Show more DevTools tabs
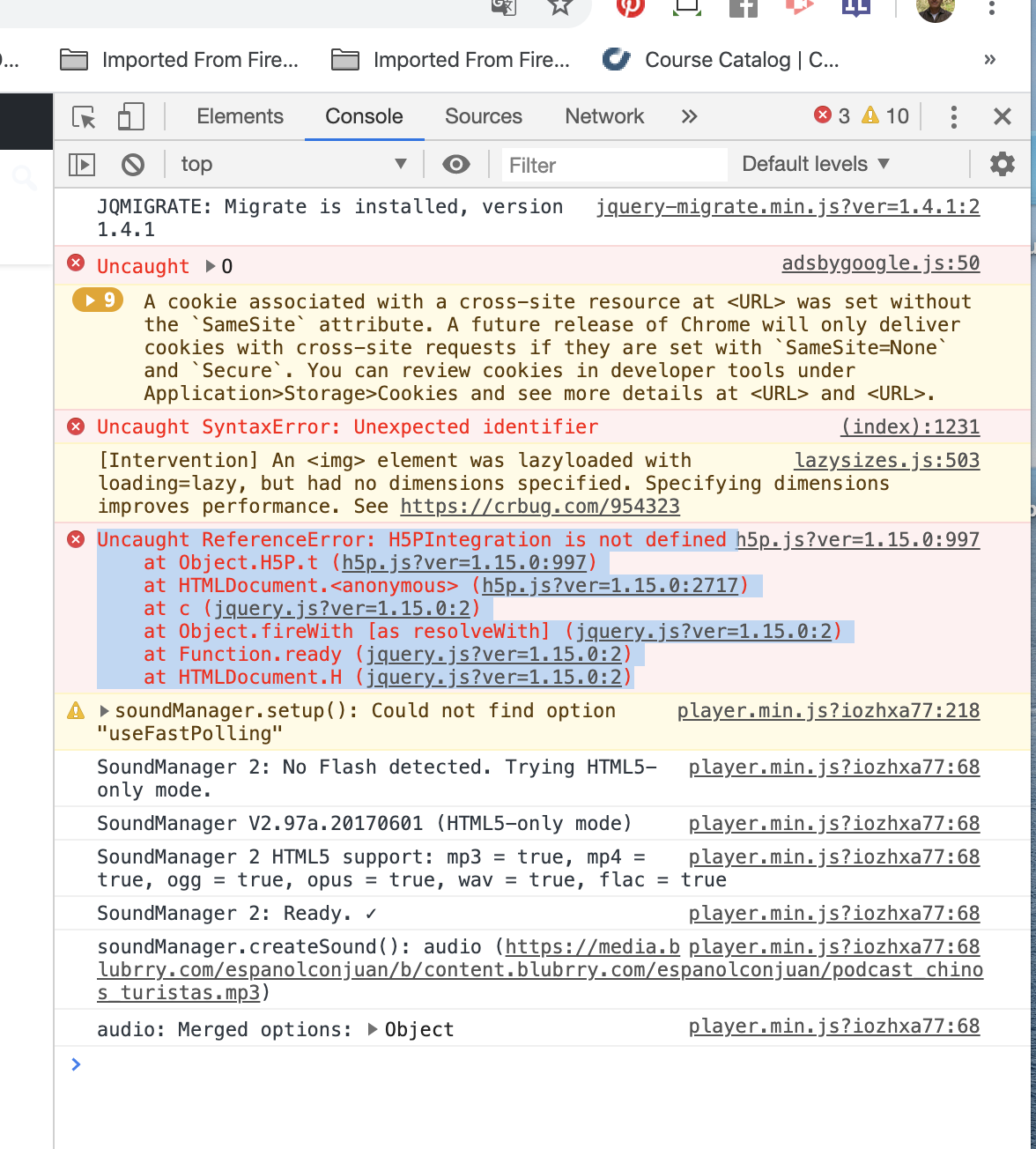Viewport: 1036px width, 1149px height. tap(689, 116)
